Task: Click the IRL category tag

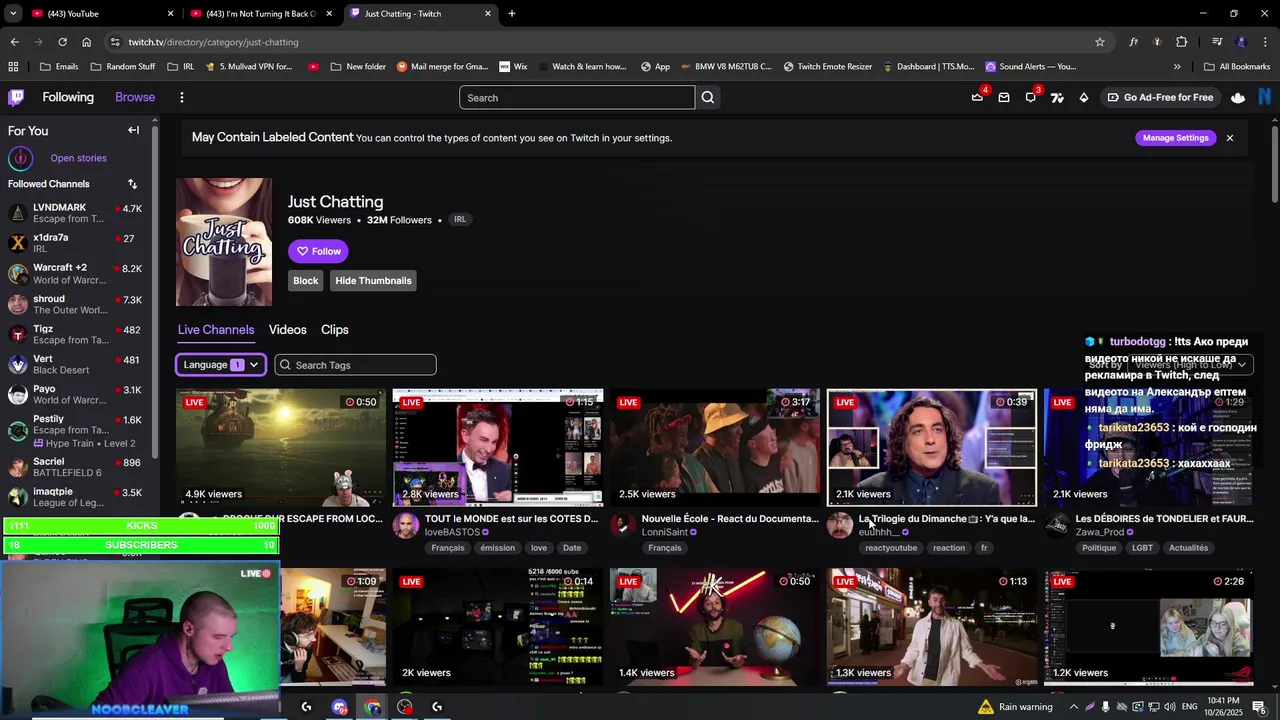Action: (460, 220)
